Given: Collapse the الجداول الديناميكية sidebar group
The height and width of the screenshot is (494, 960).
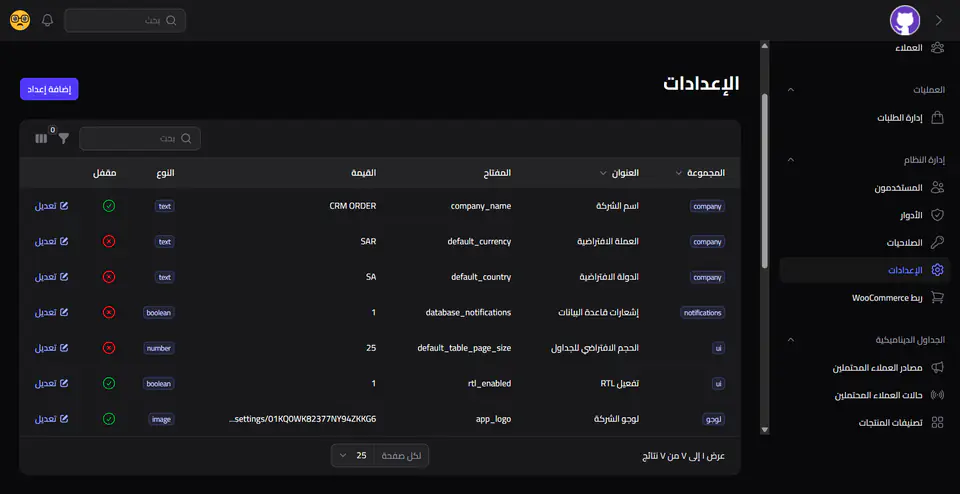Looking at the screenshot, I should (x=790, y=340).
